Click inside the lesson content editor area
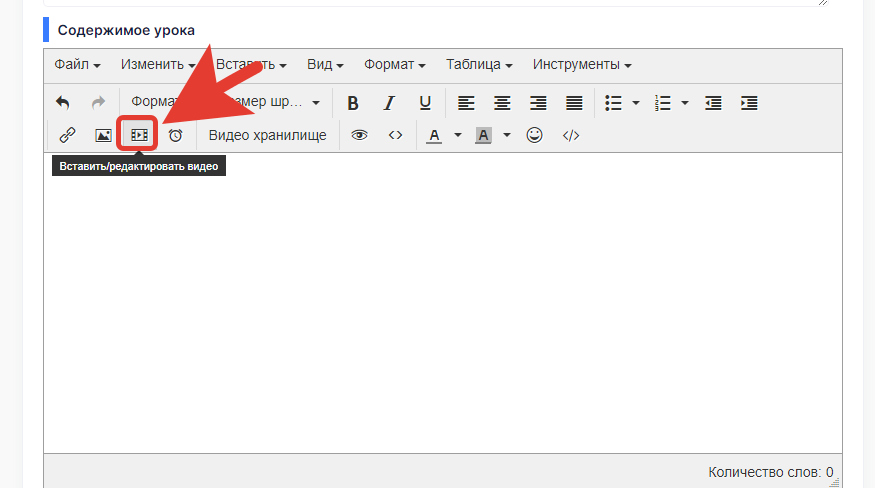Viewport: 875px width, 488px height. 443,303
